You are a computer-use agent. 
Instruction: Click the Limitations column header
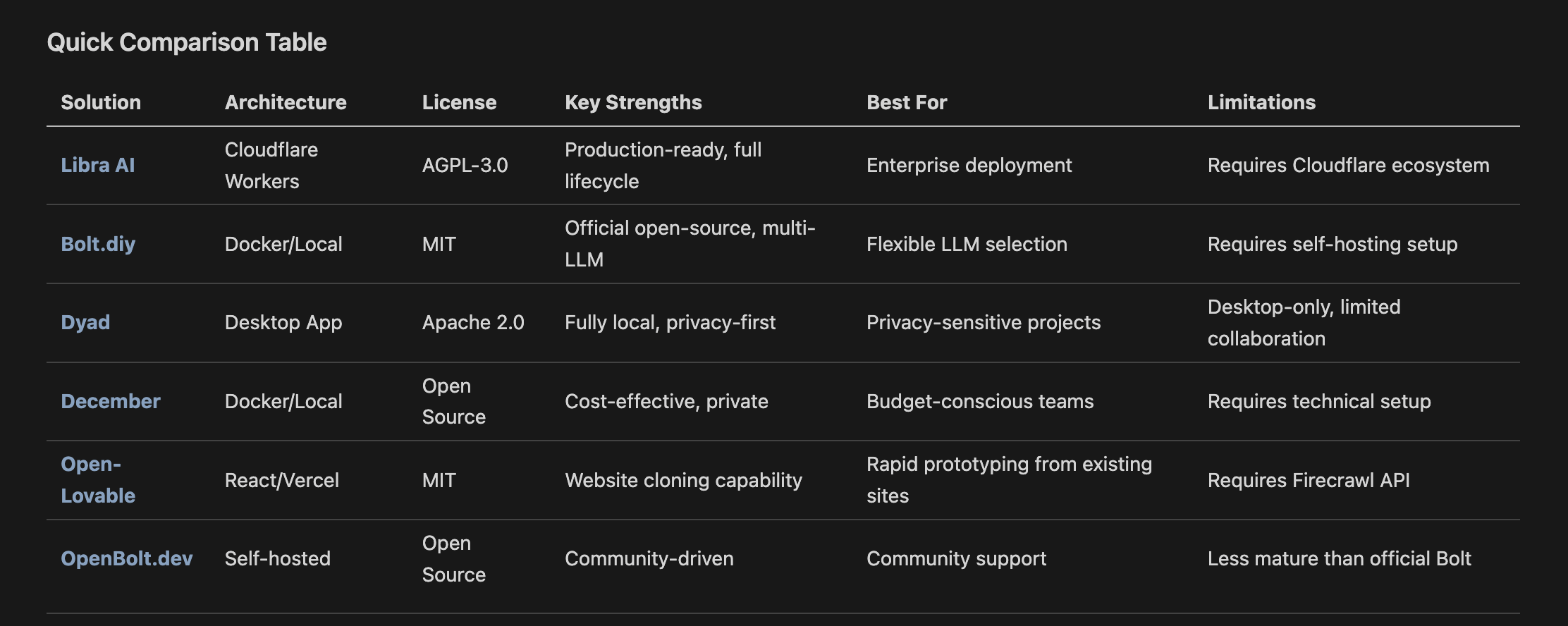[1261, 102]
